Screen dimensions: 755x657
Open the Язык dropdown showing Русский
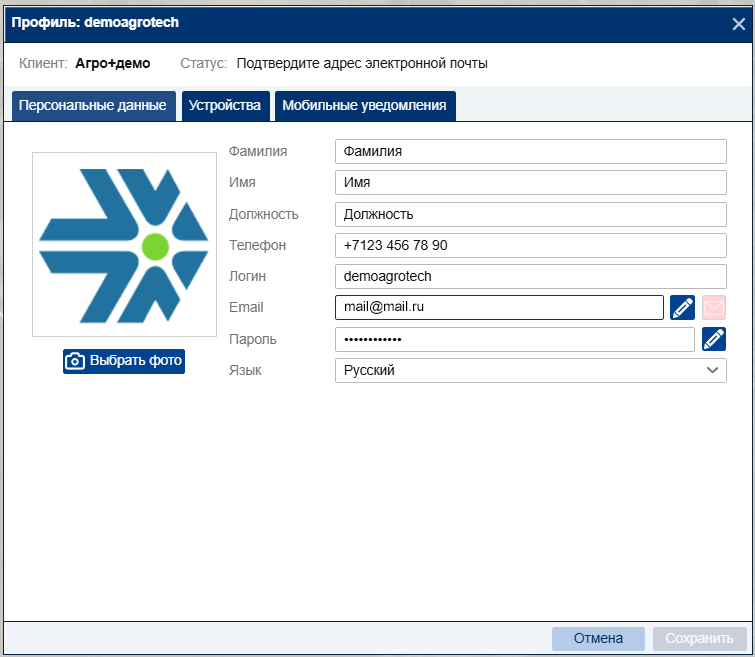coord(531,370)
